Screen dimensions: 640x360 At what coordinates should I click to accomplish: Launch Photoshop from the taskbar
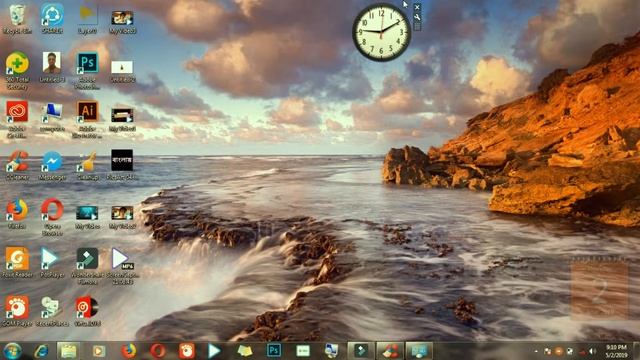click(x=274, y=351)
